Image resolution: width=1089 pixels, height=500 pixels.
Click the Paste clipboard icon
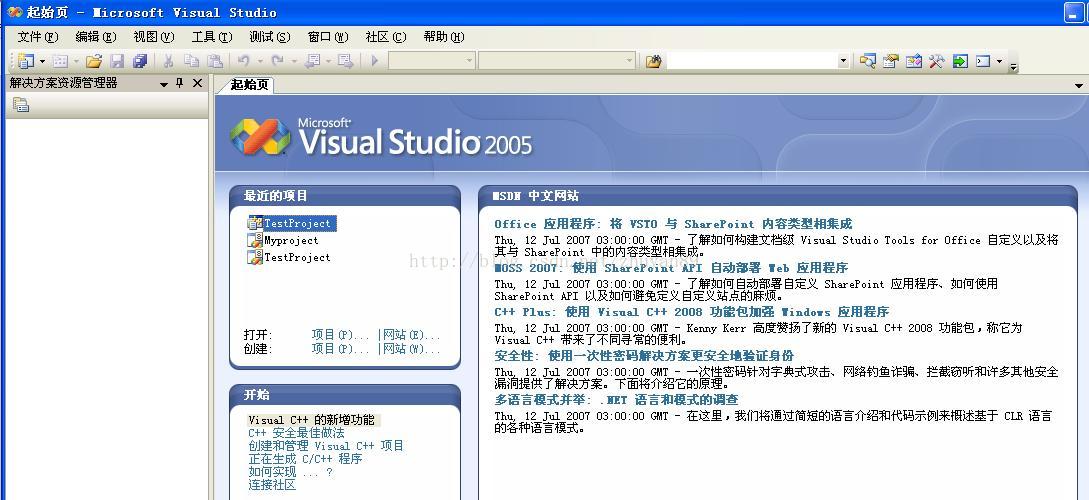tap(215, 61)
